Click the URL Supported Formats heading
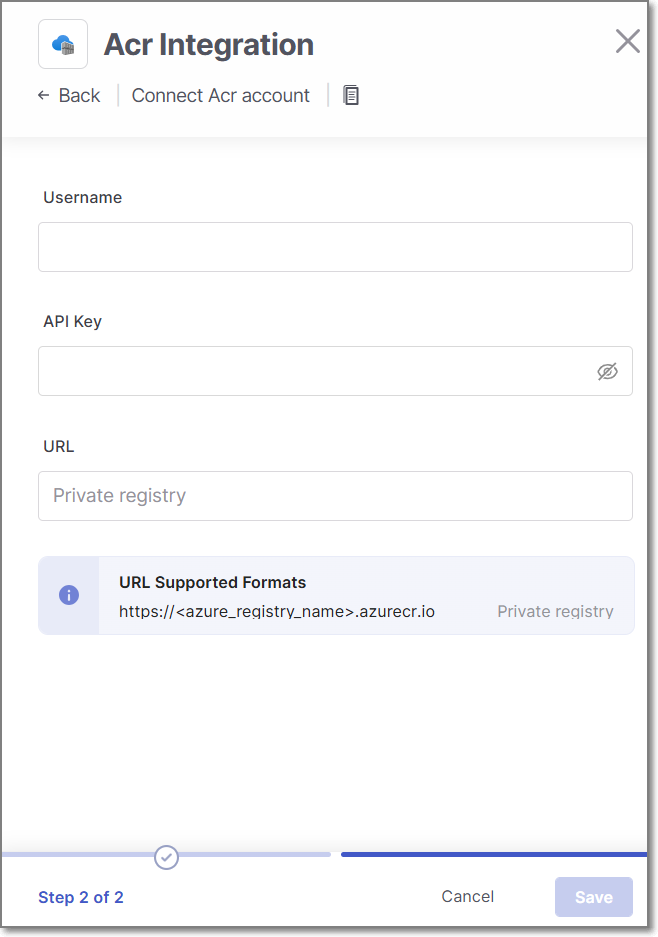 [212, 583]
